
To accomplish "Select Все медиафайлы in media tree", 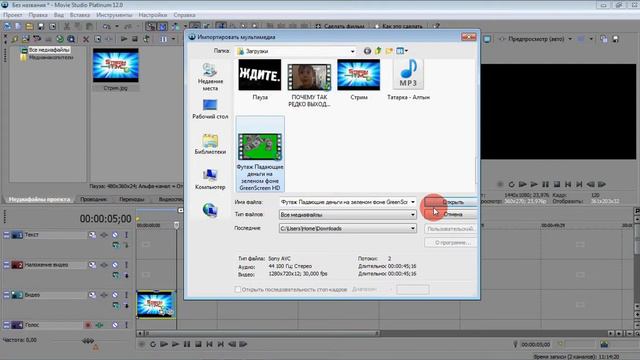I will [49, 50].
